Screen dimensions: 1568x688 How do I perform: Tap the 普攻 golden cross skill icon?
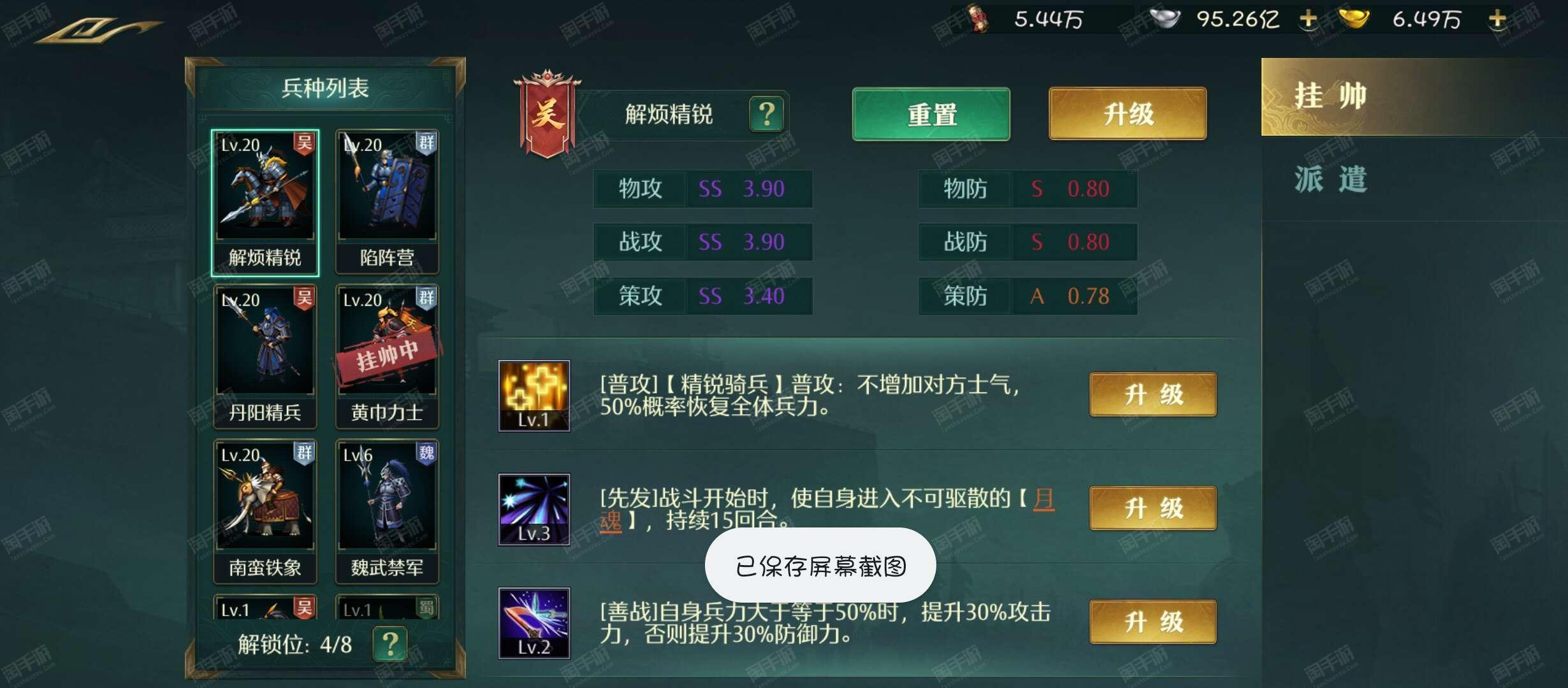534,396
